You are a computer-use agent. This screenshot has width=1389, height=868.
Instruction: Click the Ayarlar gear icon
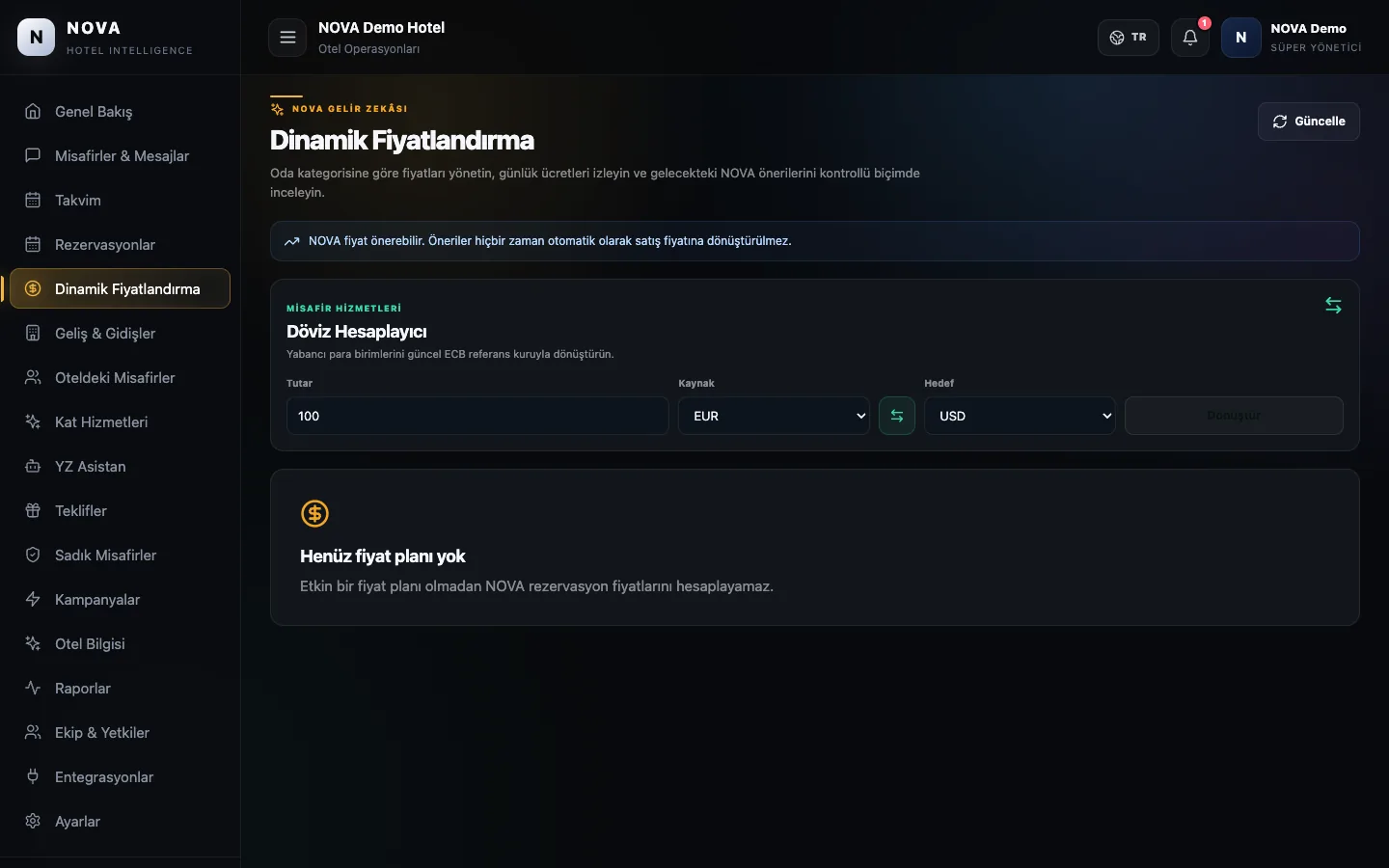(x=33, y=821)
